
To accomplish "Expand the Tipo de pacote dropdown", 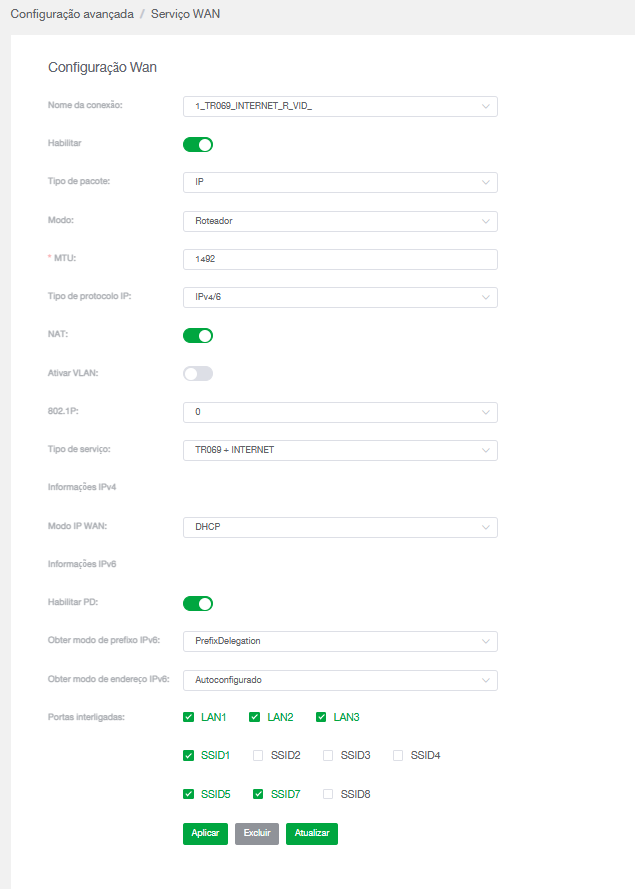I will point(340,183).
